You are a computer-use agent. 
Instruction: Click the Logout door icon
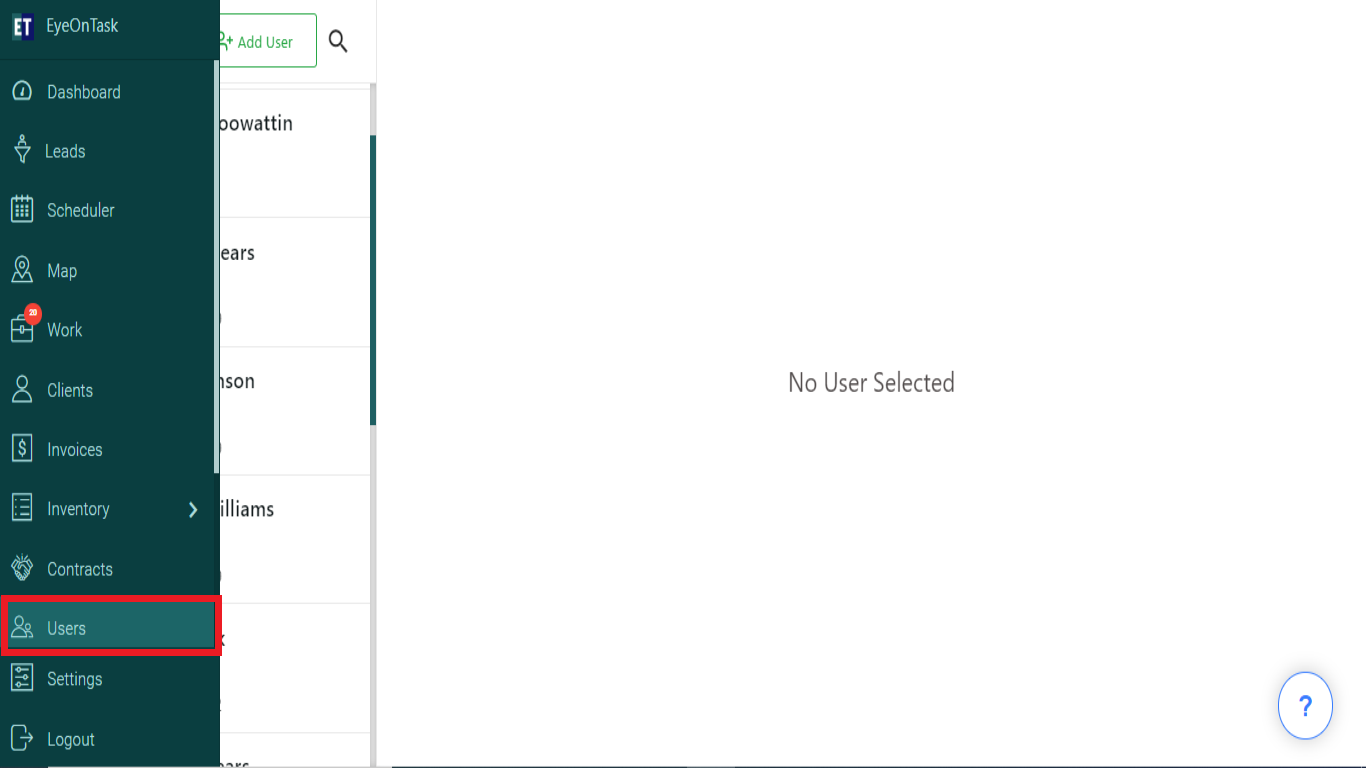(x=22, y=738)
